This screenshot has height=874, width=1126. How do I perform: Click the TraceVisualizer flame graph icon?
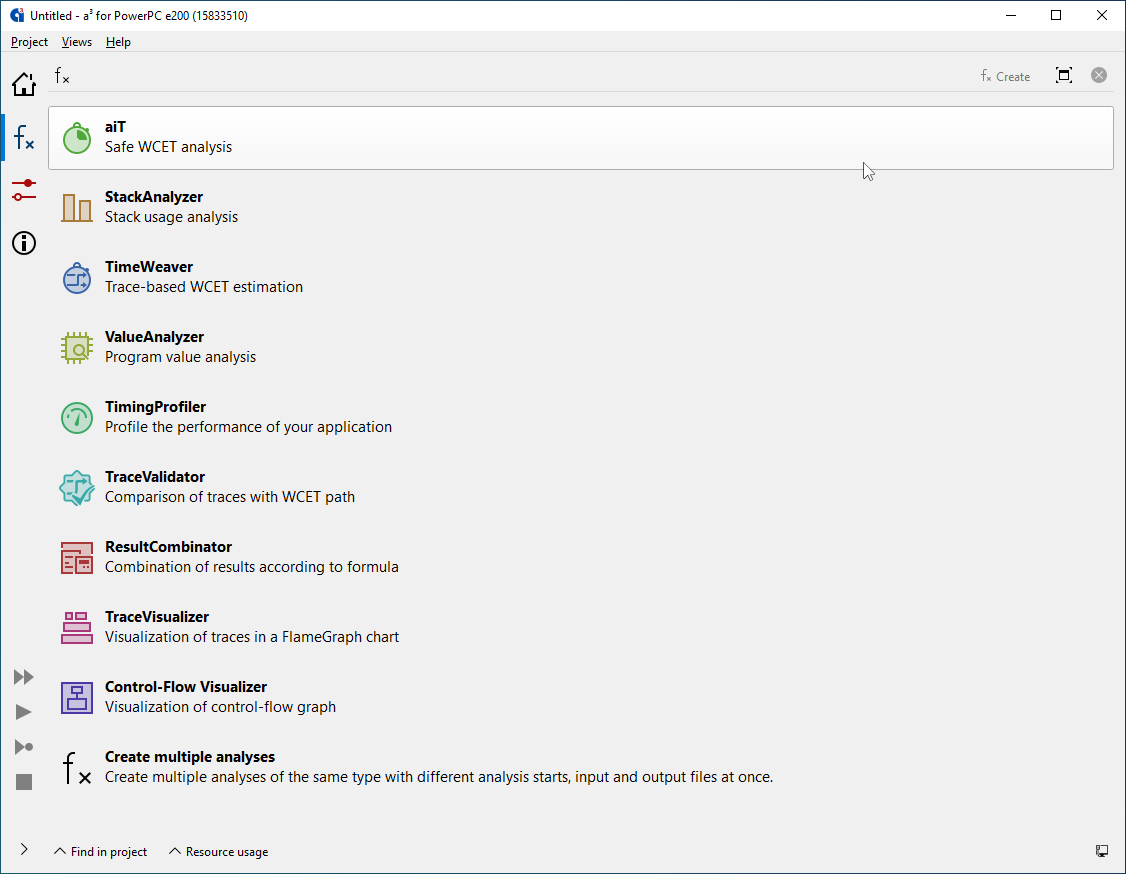tap(77, 628)
